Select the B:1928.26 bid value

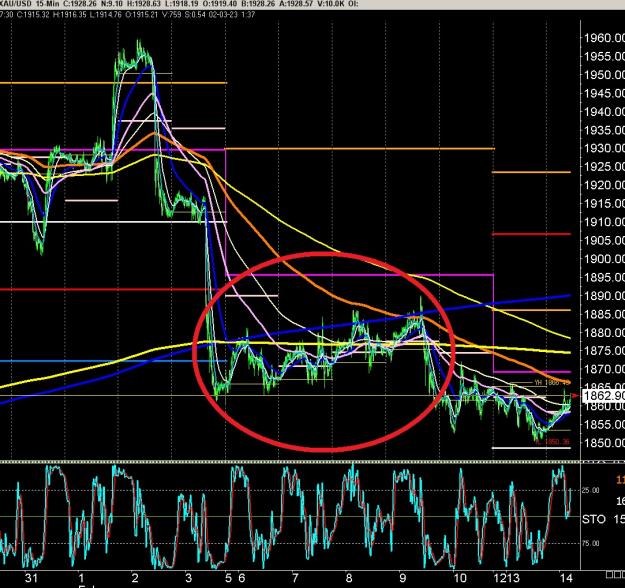point(257,4)
